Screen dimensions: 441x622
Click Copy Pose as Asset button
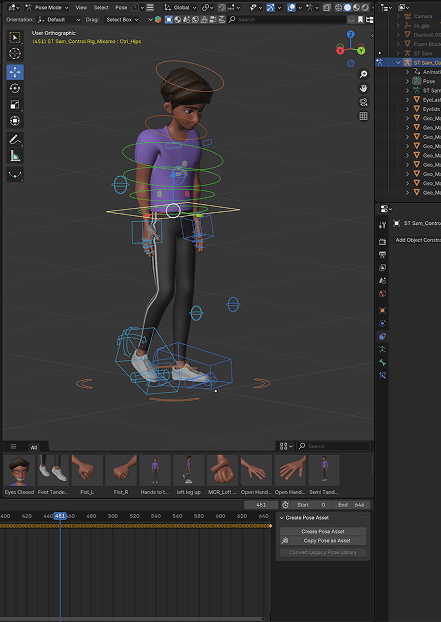pyautogui.click(x=323, y=540)
